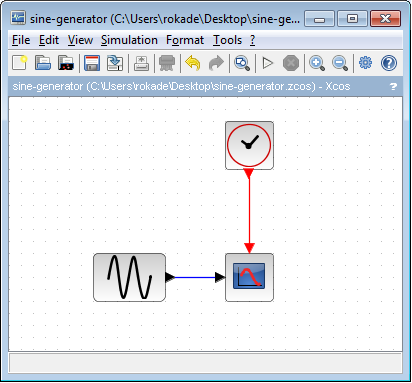
Task: Open the Simulation menu
Action: pos(129,40)
